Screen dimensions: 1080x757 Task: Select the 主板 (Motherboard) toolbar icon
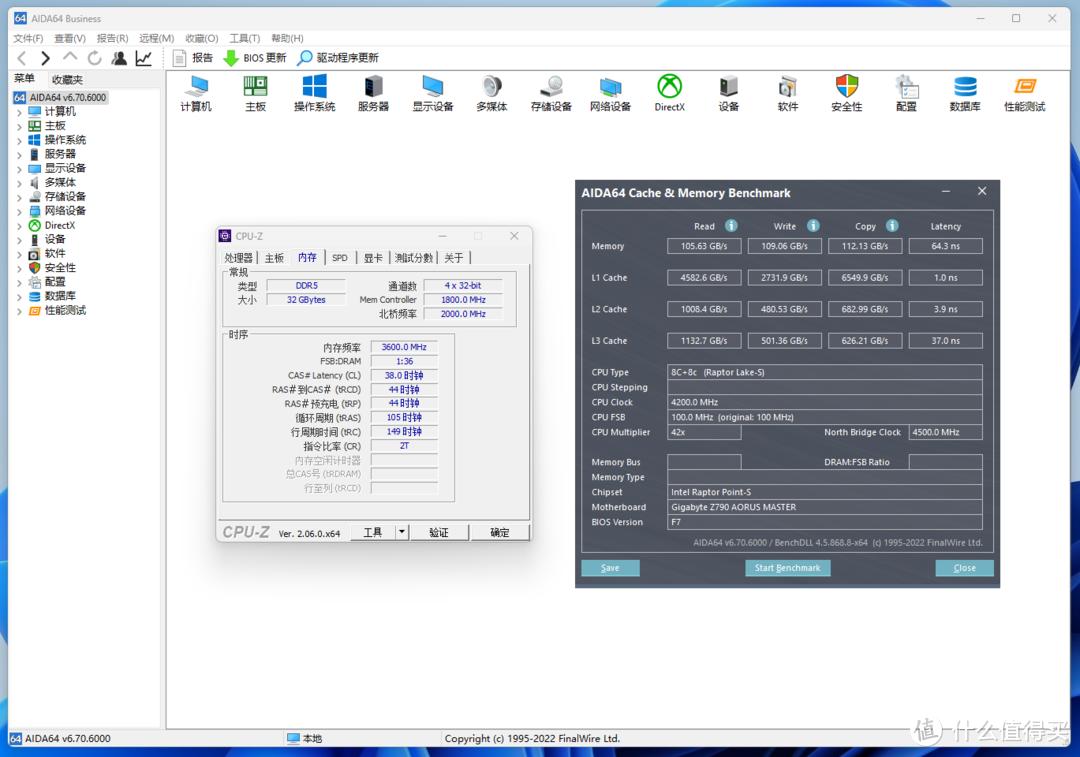(x=254, y=95)
